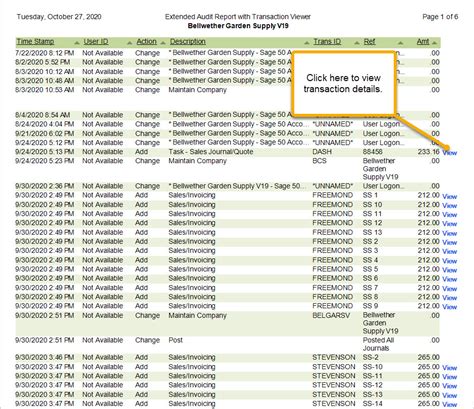Open View link for STEVENSON SS-10
The image size is (474, 409).
(x=449, y=368)
